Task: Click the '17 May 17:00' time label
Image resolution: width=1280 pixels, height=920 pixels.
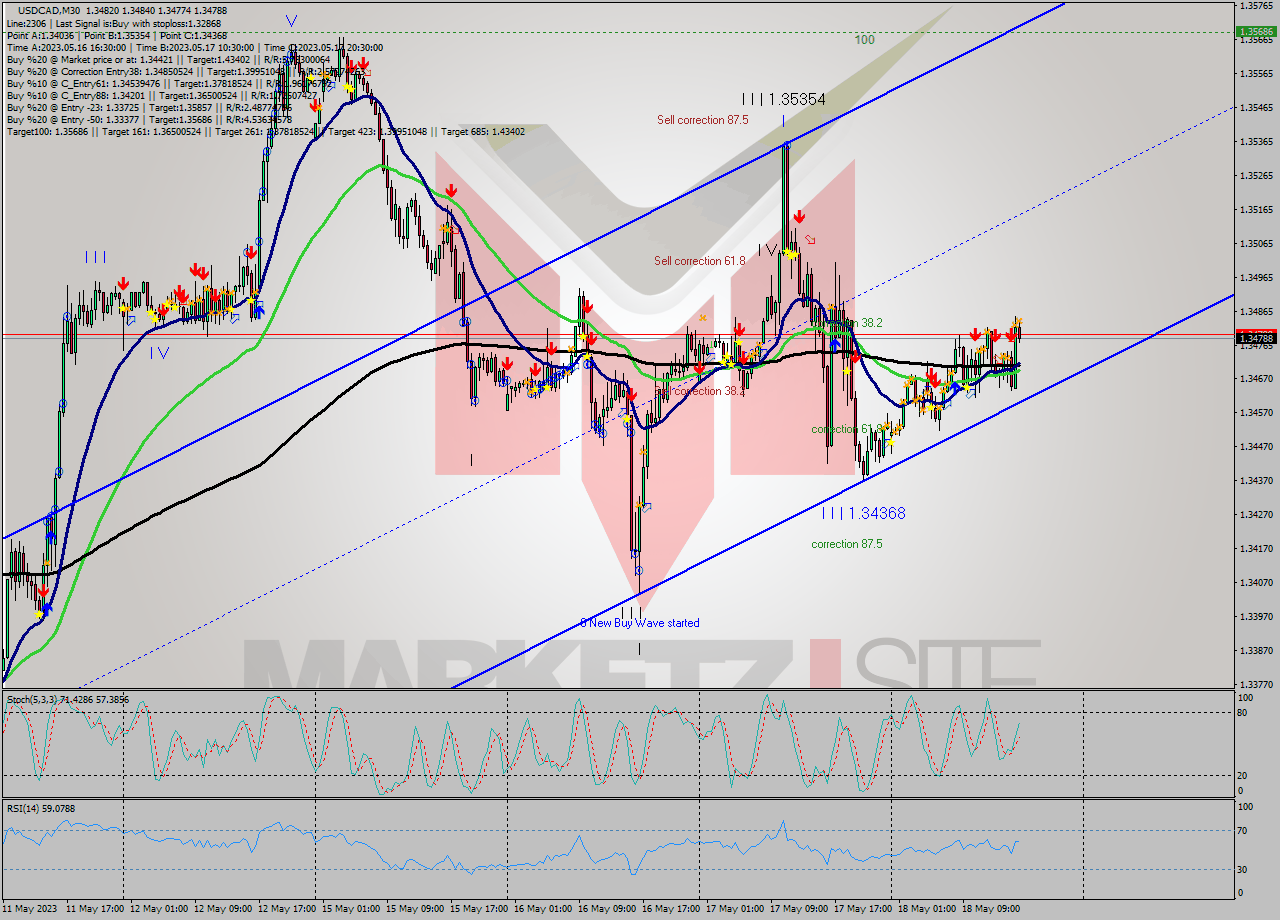Action: [x=862, y=908]
